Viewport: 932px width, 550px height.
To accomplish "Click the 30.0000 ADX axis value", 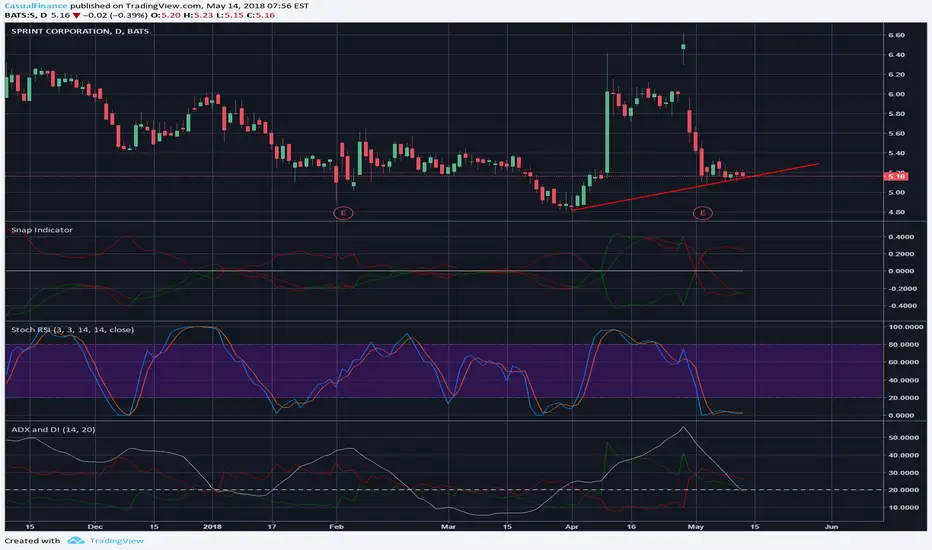I will coord(903,473).
